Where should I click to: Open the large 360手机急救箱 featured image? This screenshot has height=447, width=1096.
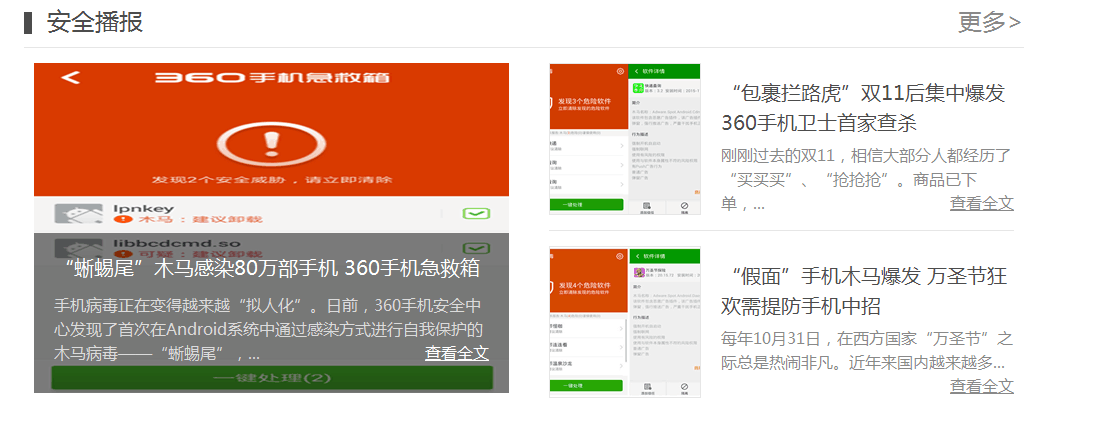tap(271, 228)
